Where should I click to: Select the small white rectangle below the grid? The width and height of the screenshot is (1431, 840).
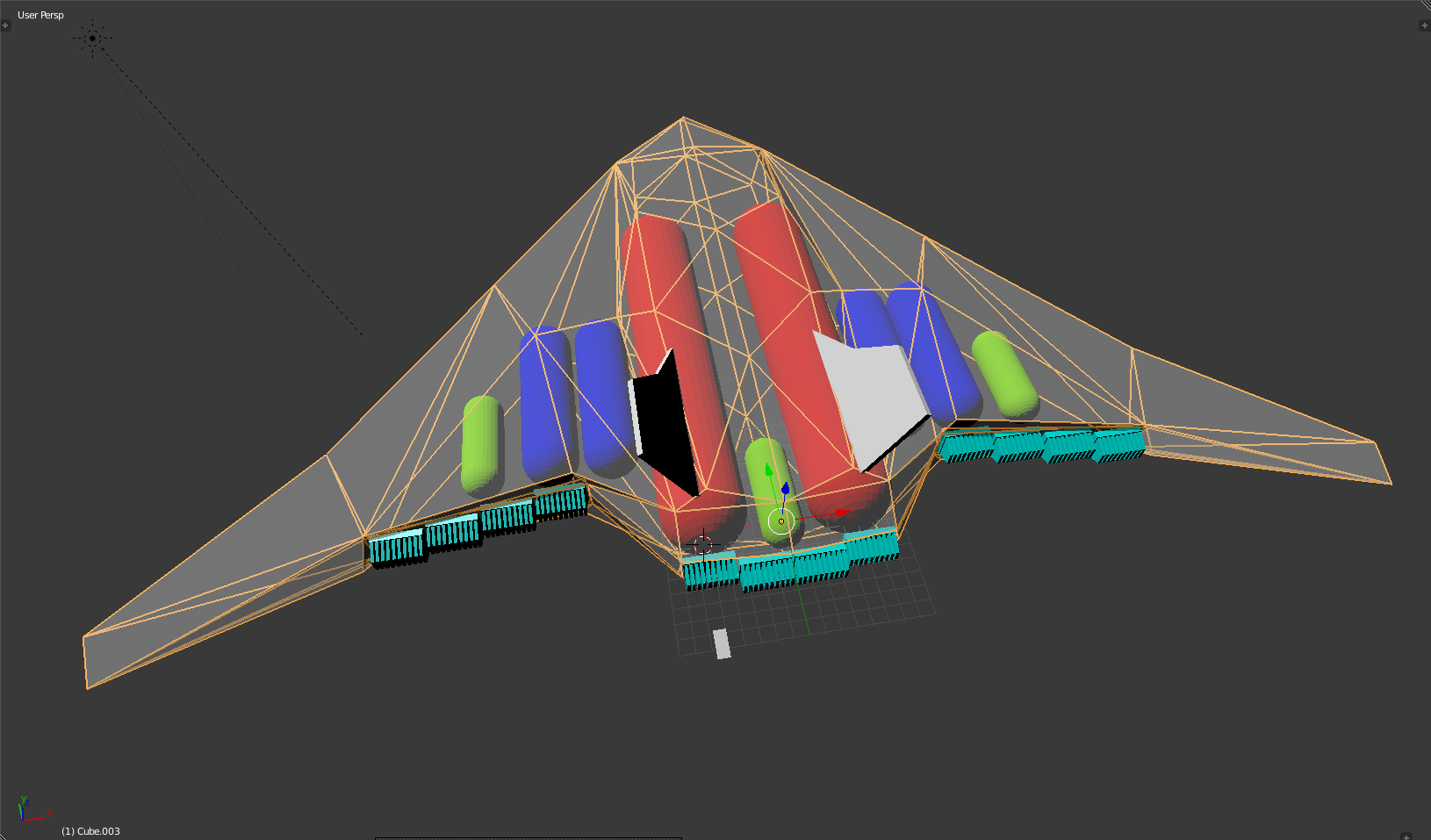point(722,643)
